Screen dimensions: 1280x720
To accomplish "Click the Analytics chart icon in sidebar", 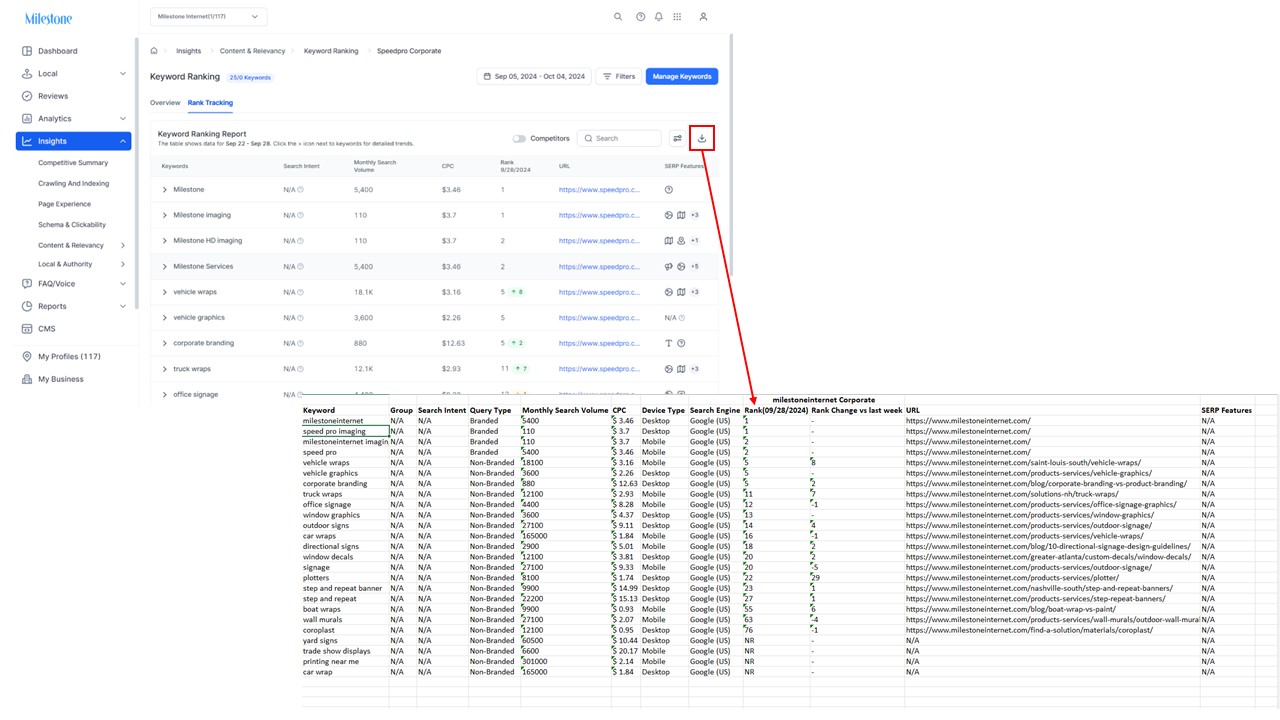I will point(27,119).
